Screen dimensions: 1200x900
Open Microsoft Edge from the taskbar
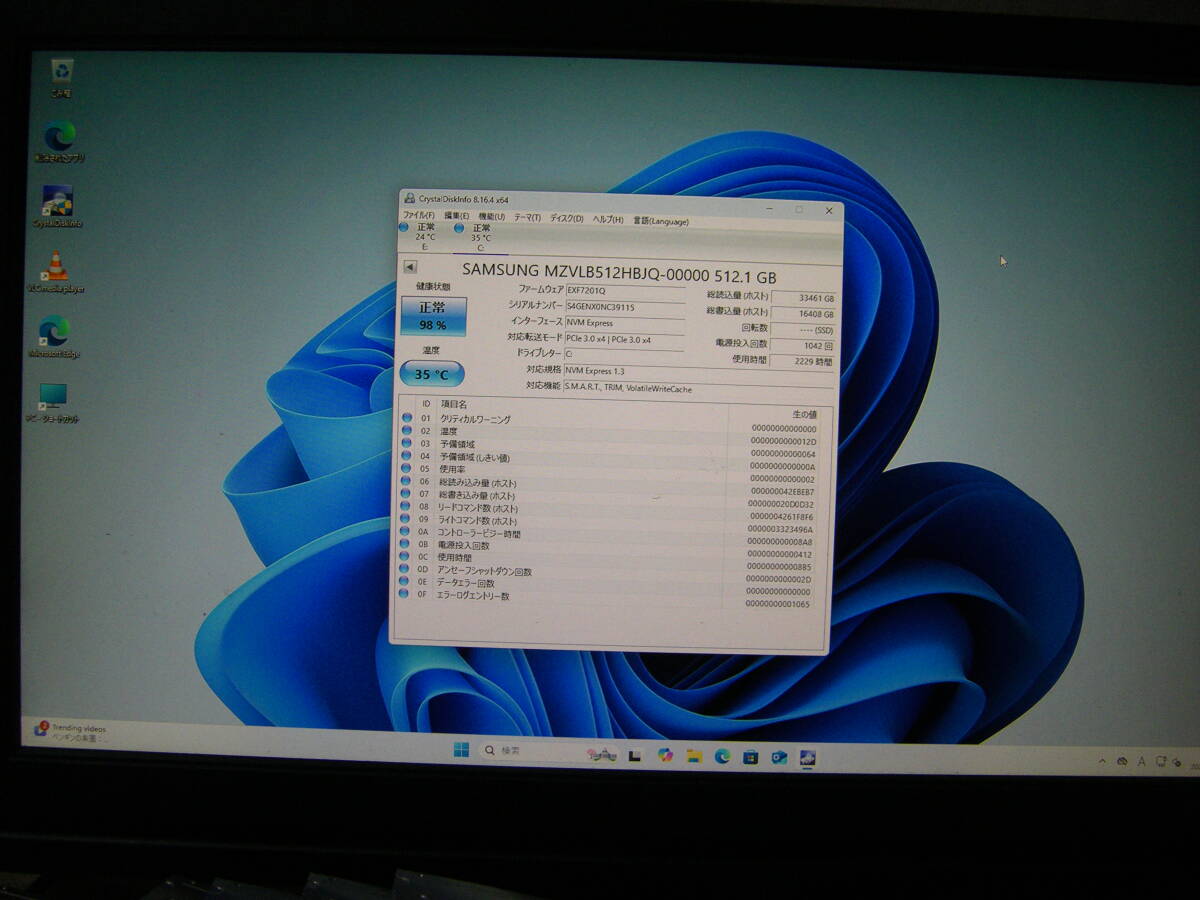[x=721, y=756]
